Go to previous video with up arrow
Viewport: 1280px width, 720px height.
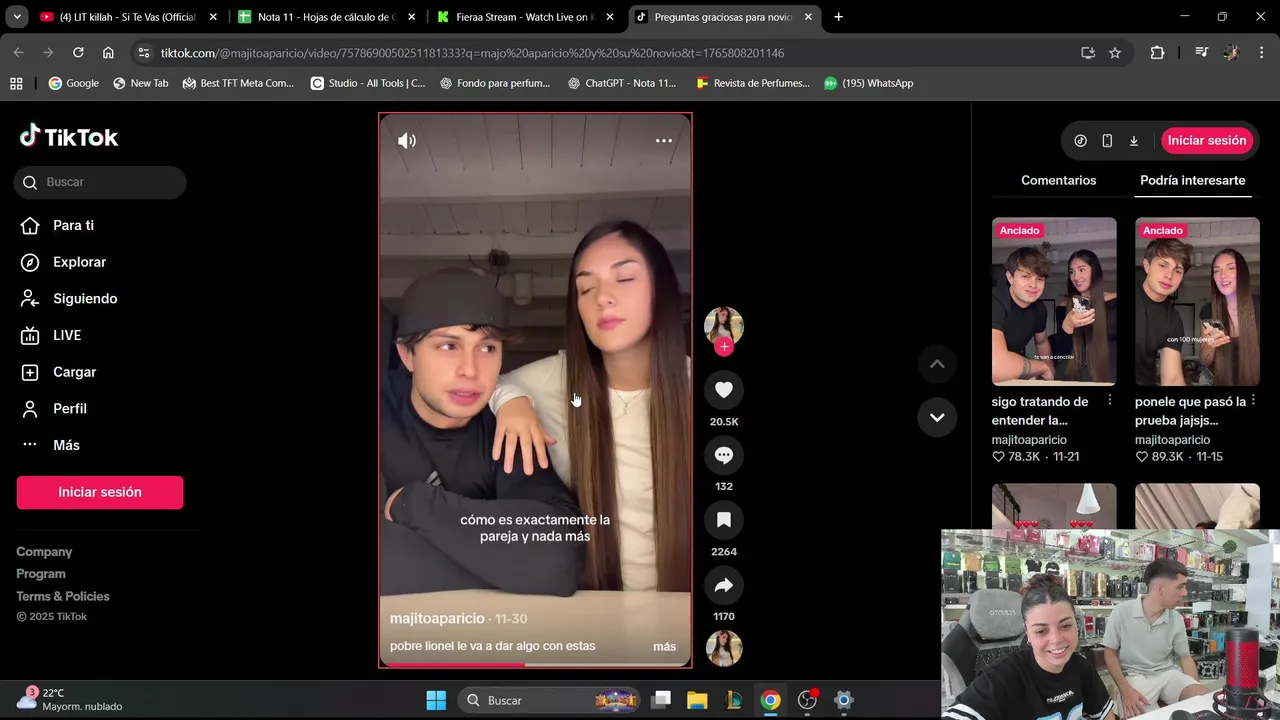[937, 364]
